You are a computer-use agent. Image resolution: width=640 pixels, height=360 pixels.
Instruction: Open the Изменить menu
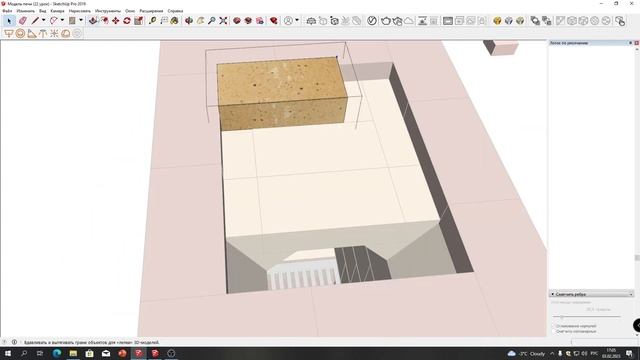click(25, 11)
